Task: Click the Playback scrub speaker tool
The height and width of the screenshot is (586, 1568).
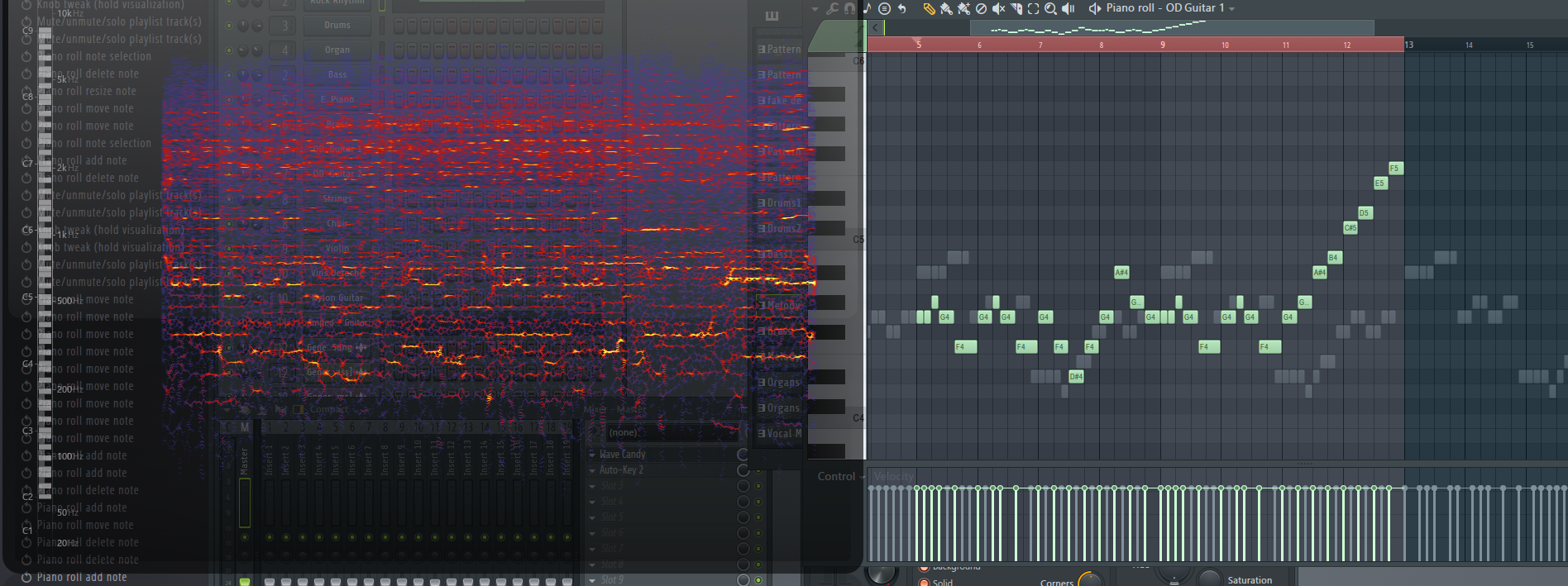Action: (x=1068, y=8)
